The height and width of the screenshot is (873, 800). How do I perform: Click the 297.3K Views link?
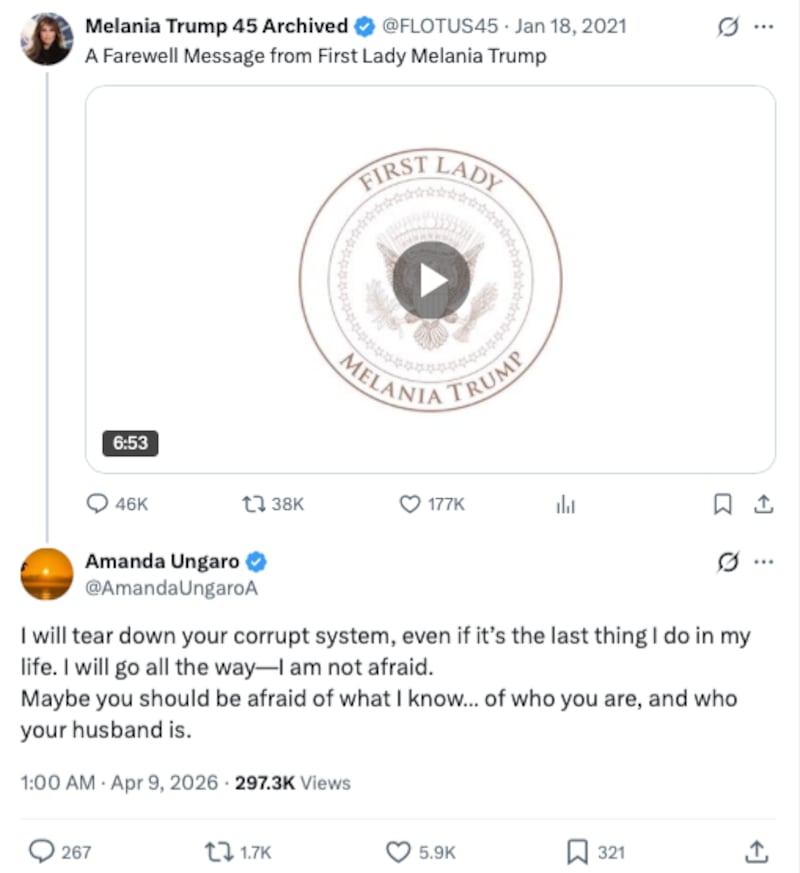(291, 783)
